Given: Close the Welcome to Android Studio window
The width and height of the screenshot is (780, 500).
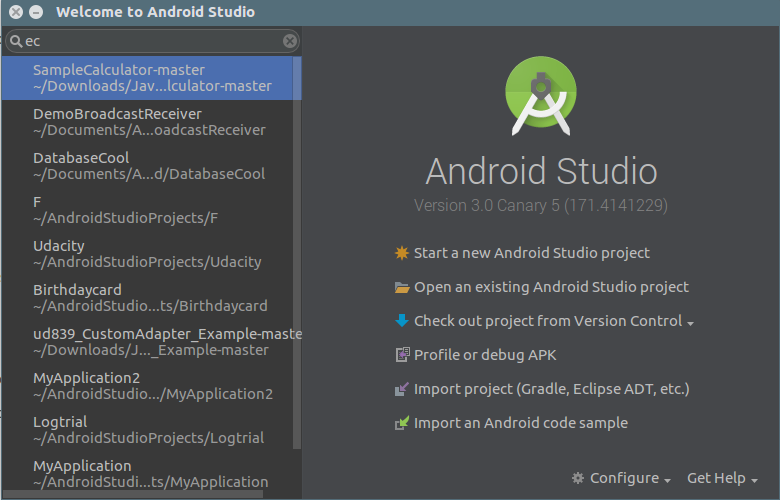Looking at the screenshot, I should pos(16,12).
